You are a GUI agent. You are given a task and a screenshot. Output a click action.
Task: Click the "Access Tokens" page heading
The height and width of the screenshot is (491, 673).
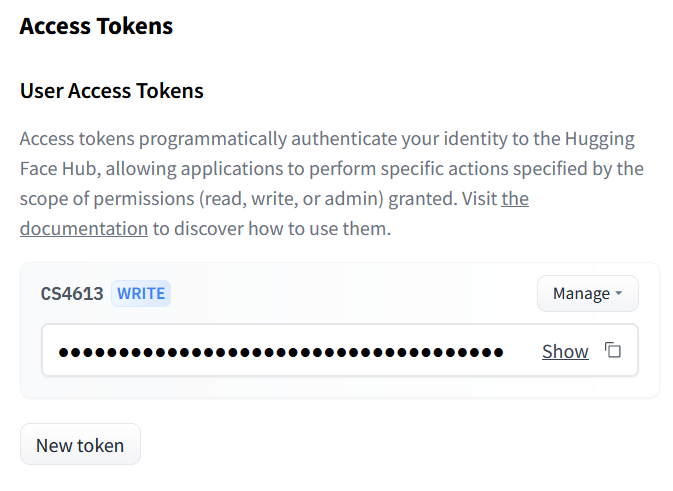coord(96,26)
